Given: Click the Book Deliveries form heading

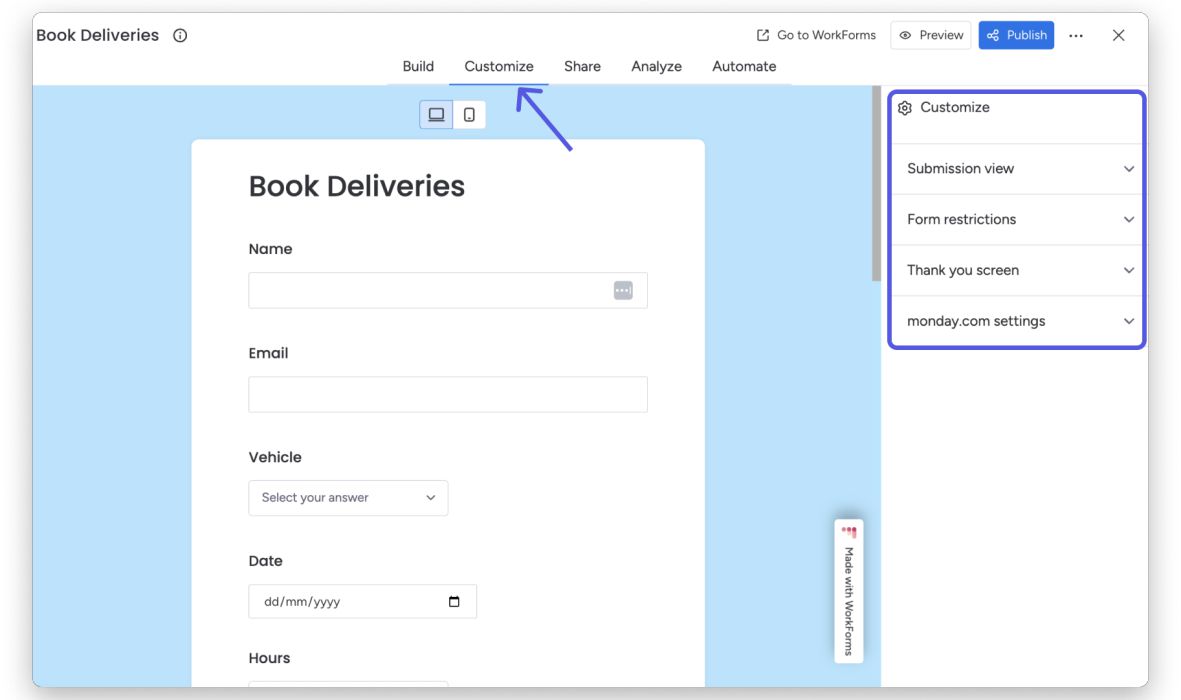Looking at the screenshot, I should 357,186.
